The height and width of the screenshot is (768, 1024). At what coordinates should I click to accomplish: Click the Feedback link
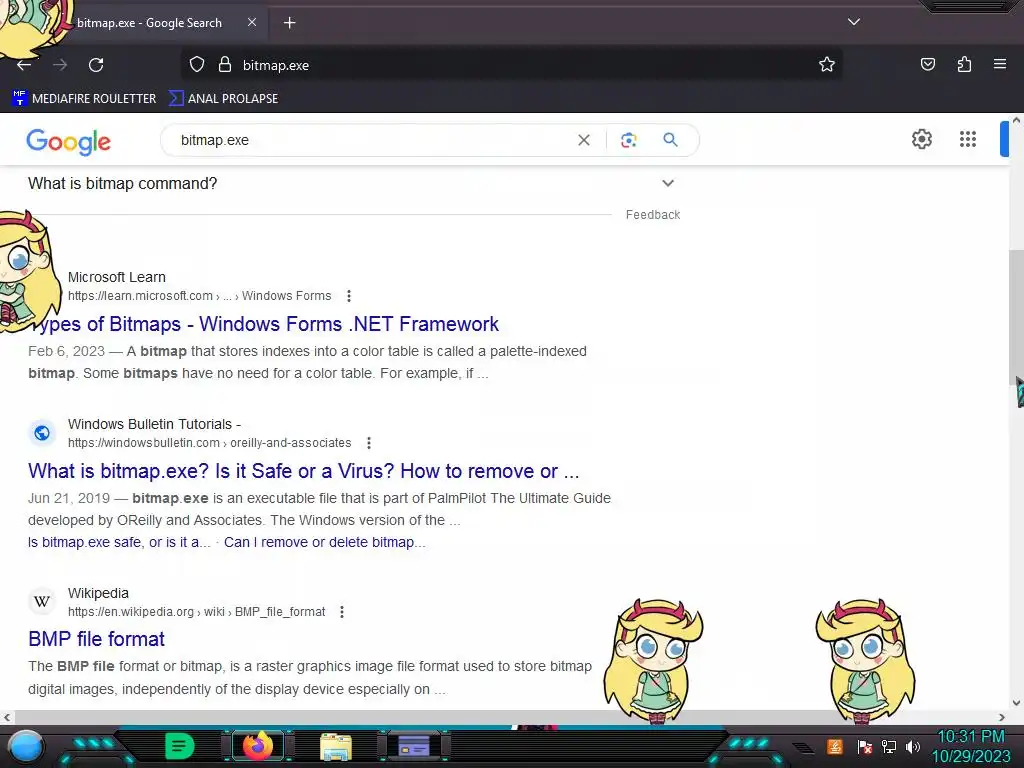652,215
